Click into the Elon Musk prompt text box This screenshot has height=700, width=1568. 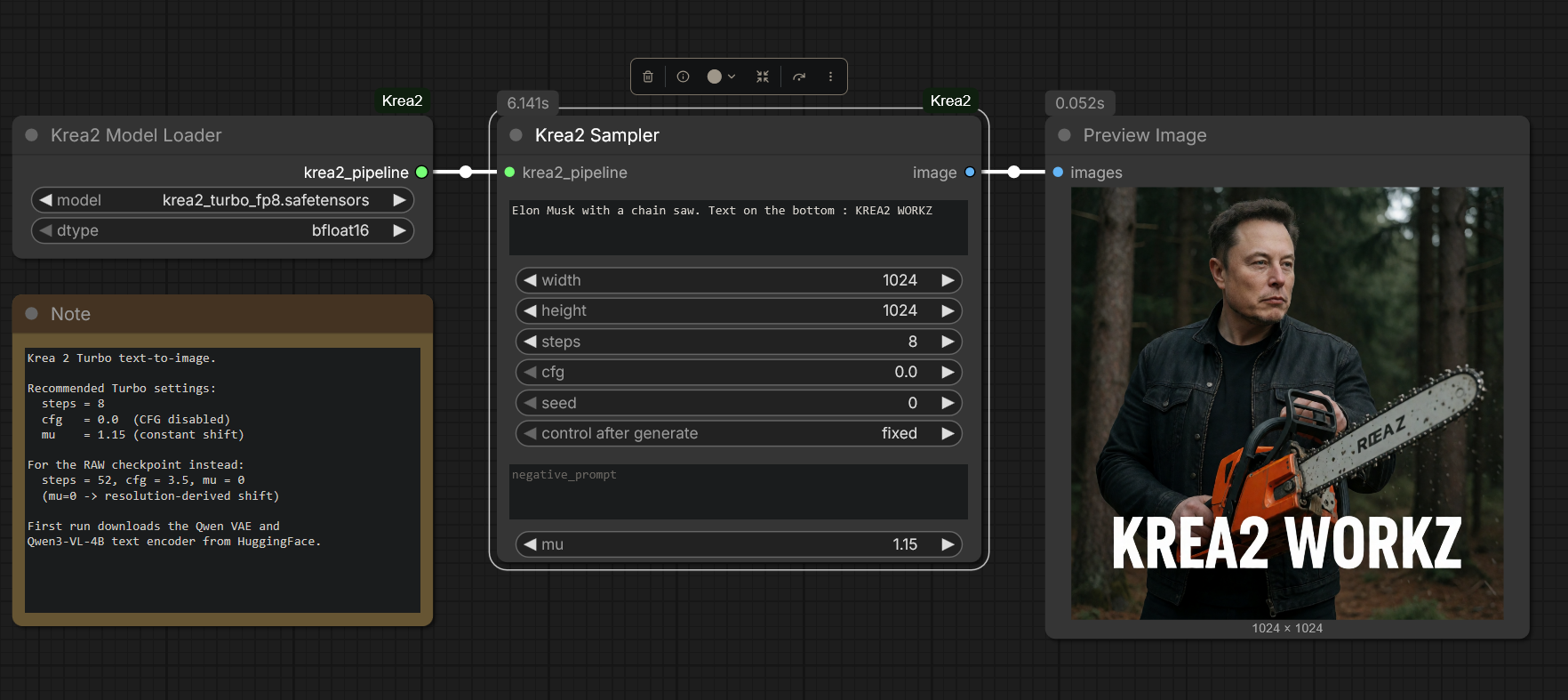point(739,228)
